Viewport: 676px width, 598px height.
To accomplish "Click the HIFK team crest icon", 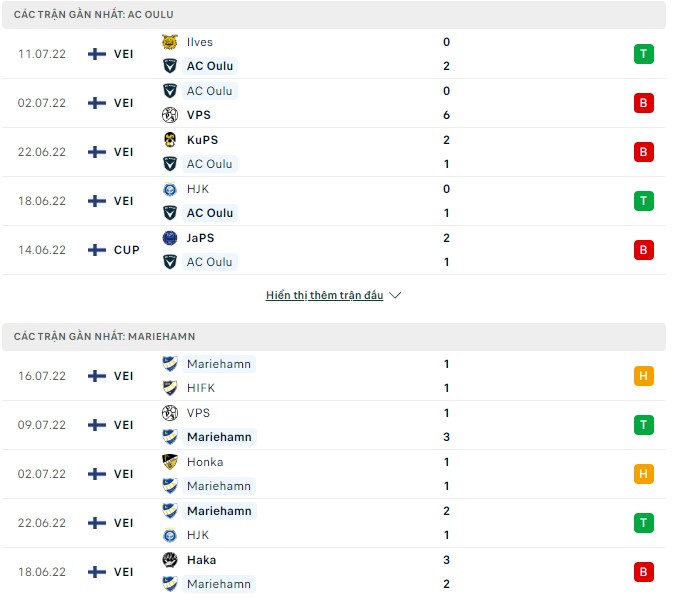I will [x=169, y=388].
